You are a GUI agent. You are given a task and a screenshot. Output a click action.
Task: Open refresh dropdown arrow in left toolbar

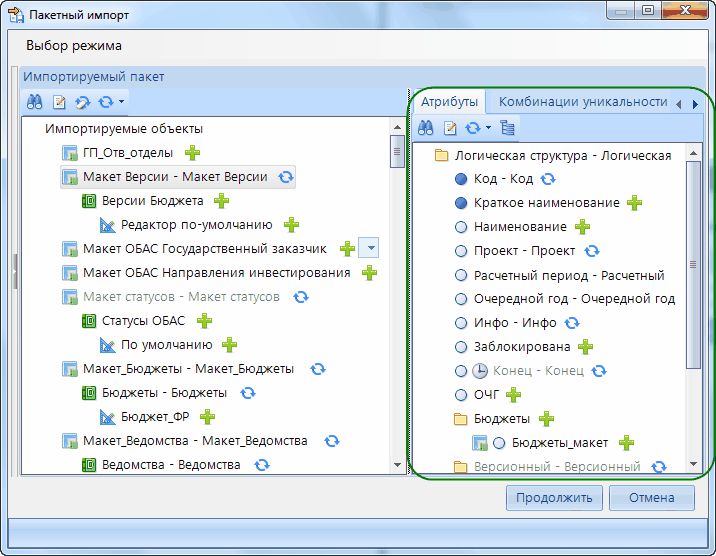point(121,102)
